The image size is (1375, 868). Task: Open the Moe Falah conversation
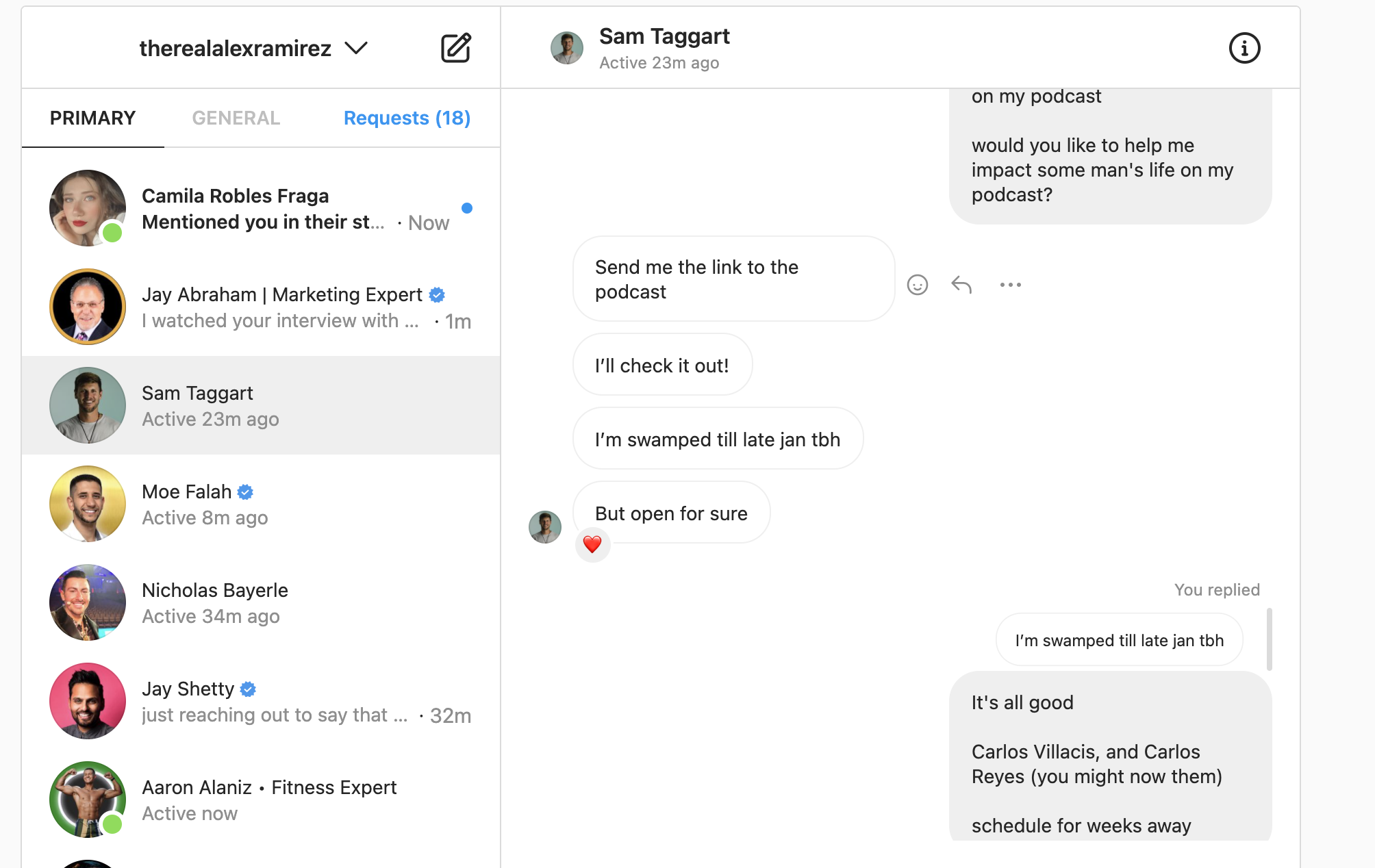point(261,504)
